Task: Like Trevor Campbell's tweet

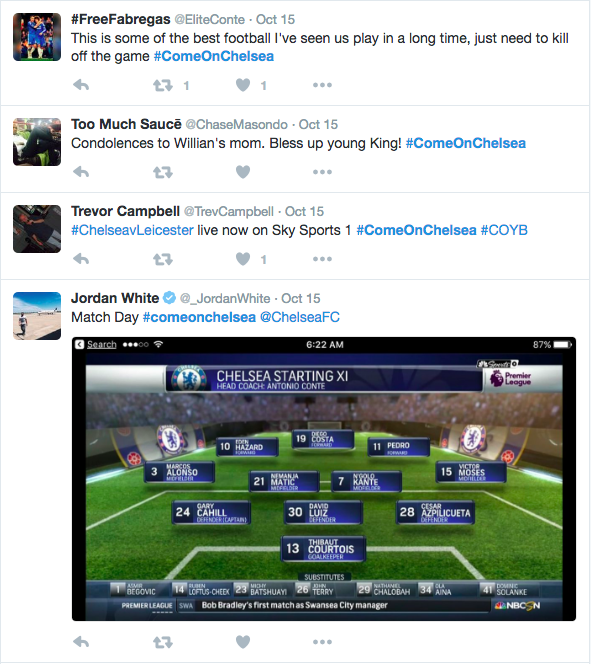Action: pos(243,259)
